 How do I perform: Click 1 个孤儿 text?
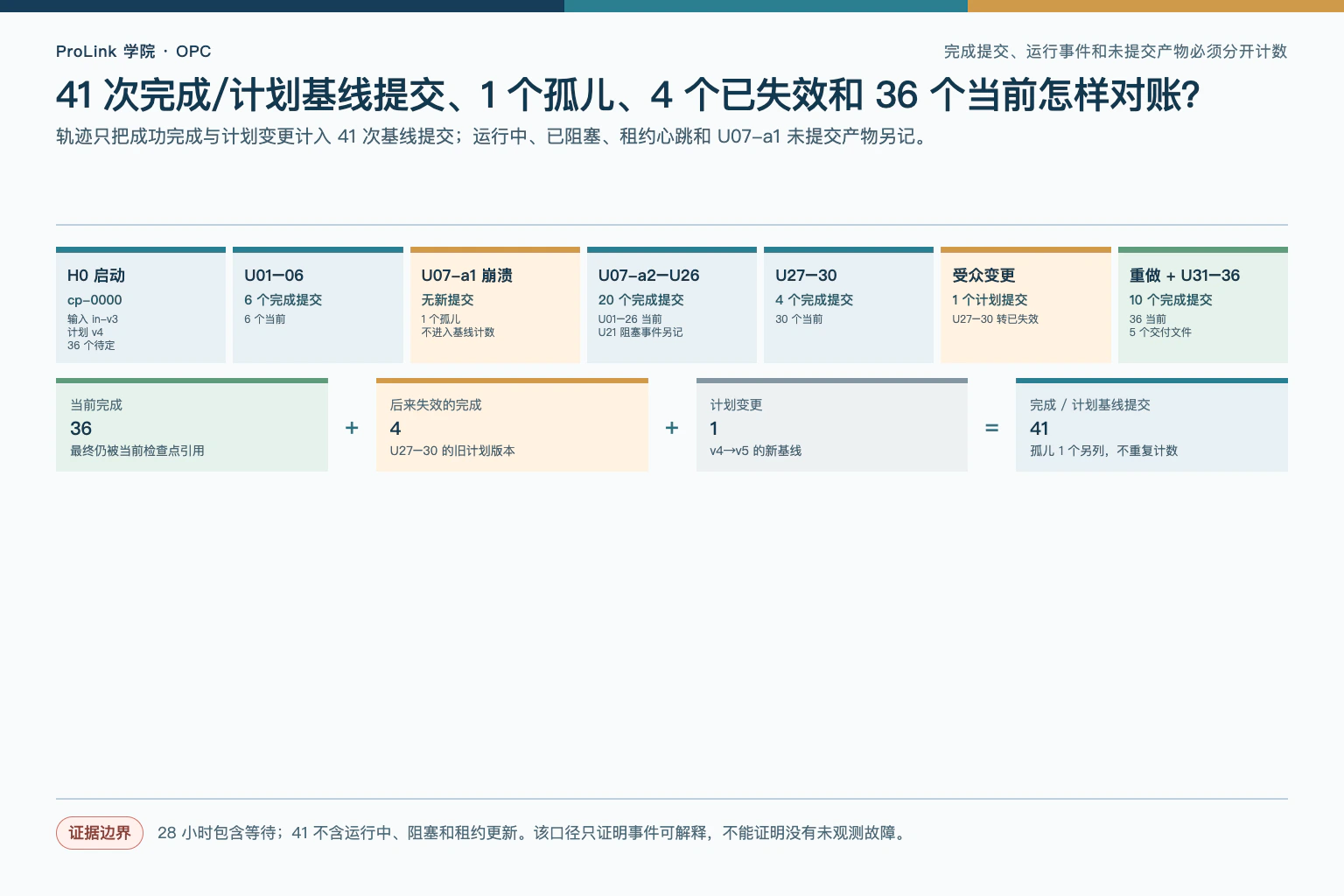440,319
